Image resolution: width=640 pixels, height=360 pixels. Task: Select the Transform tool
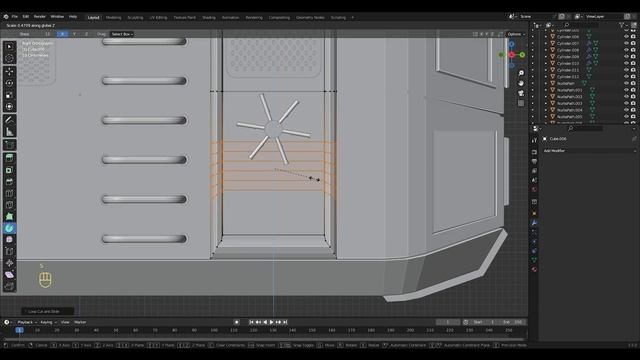pos(9,107)
